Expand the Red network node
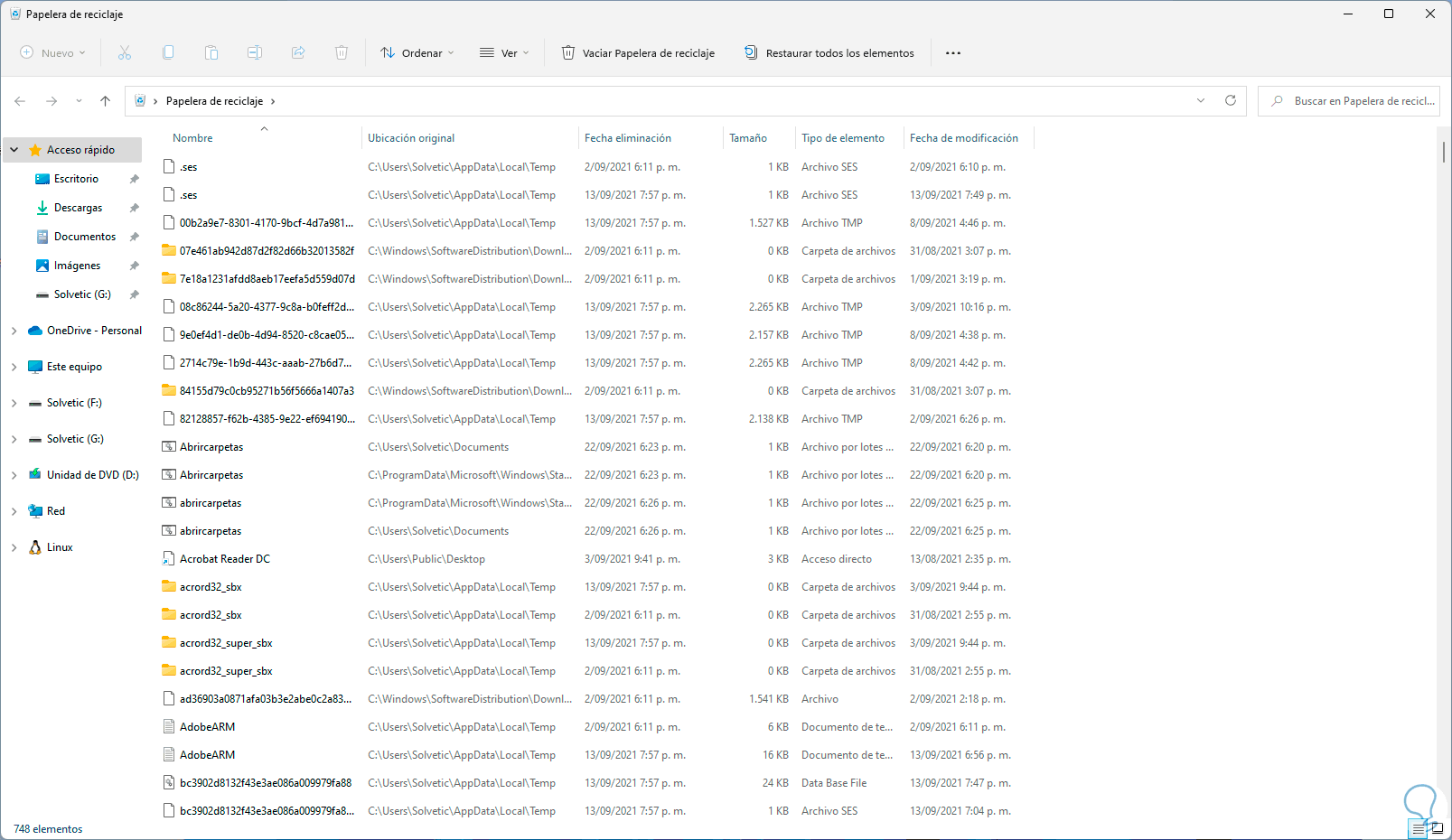 14,511
